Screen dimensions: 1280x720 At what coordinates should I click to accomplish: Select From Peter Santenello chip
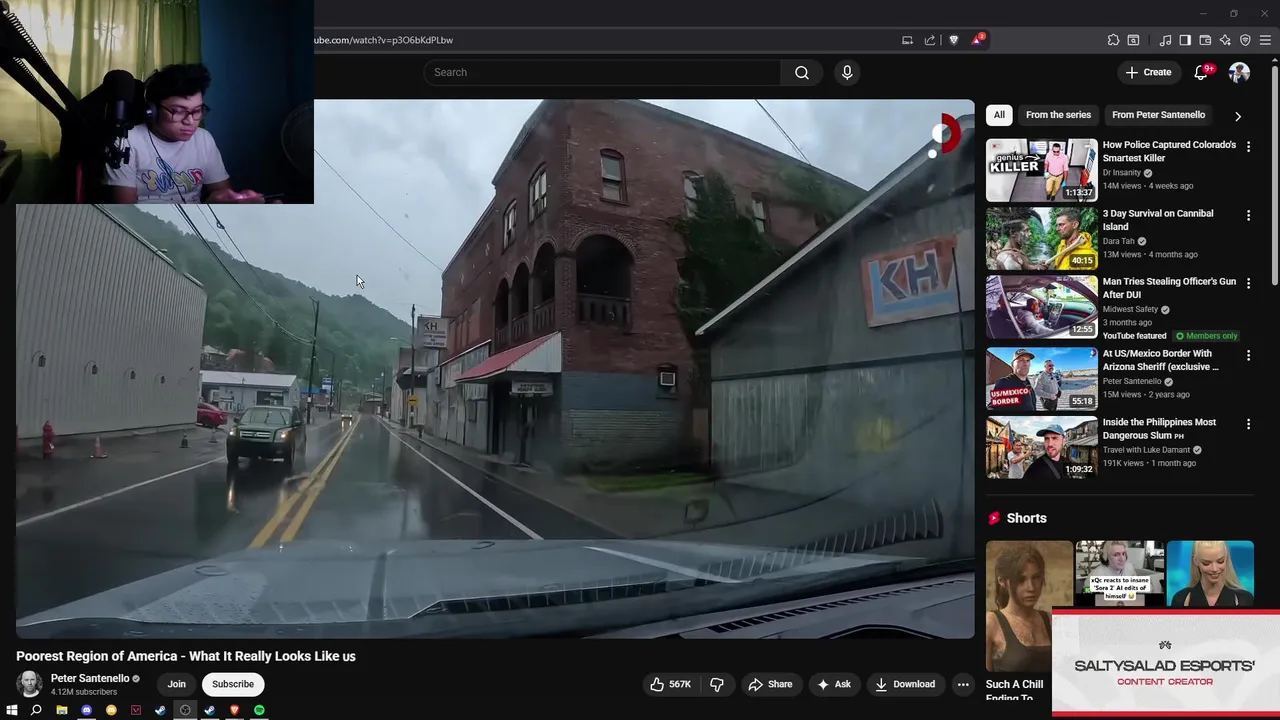tap(1158, 115)
